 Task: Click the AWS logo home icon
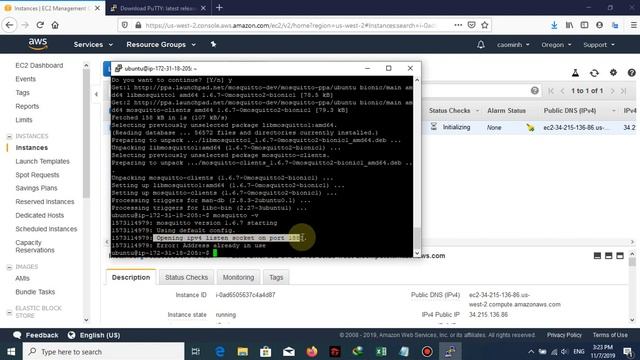(38, 44)
